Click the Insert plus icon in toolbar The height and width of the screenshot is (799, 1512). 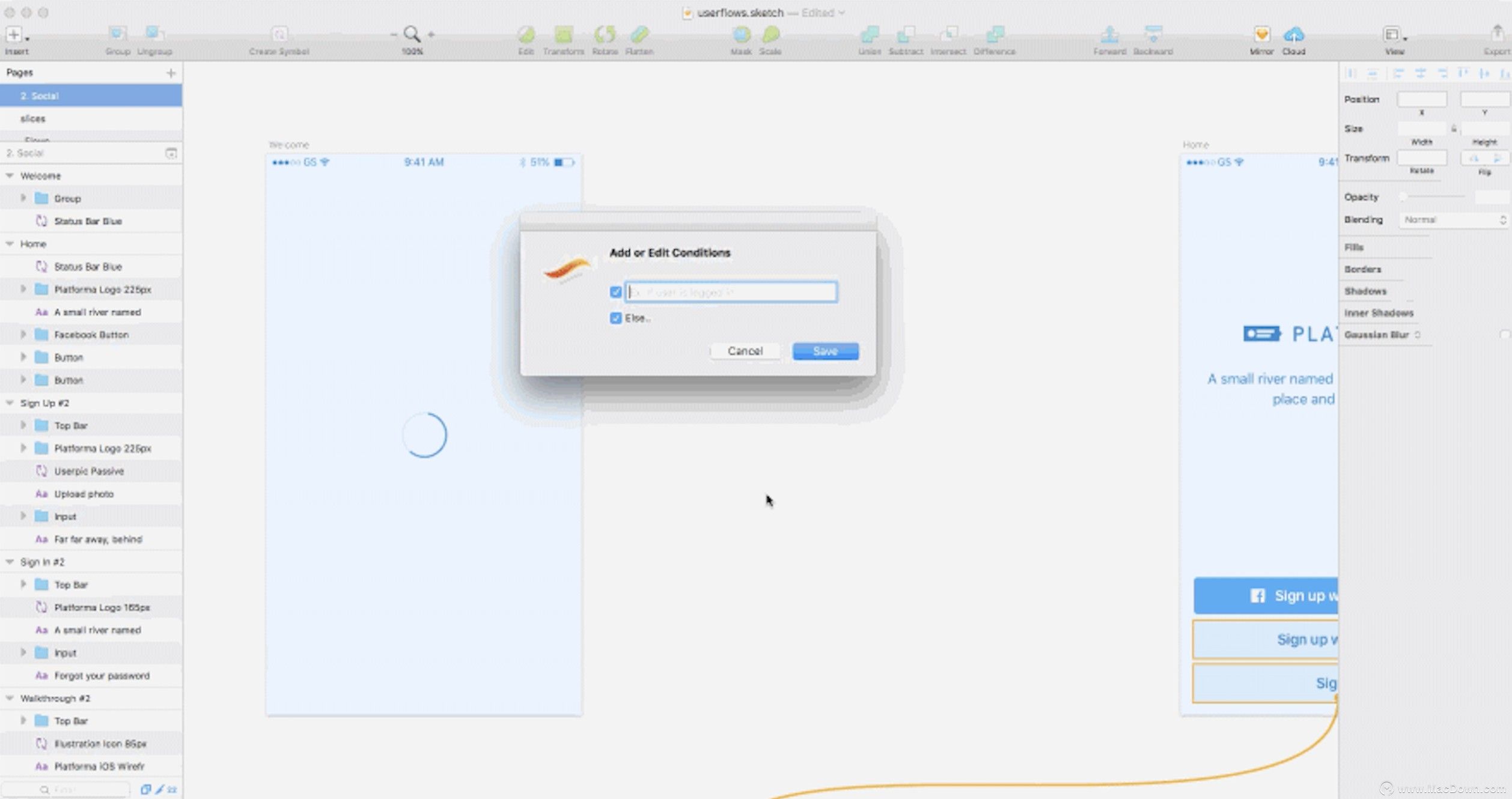click(14, 34)
